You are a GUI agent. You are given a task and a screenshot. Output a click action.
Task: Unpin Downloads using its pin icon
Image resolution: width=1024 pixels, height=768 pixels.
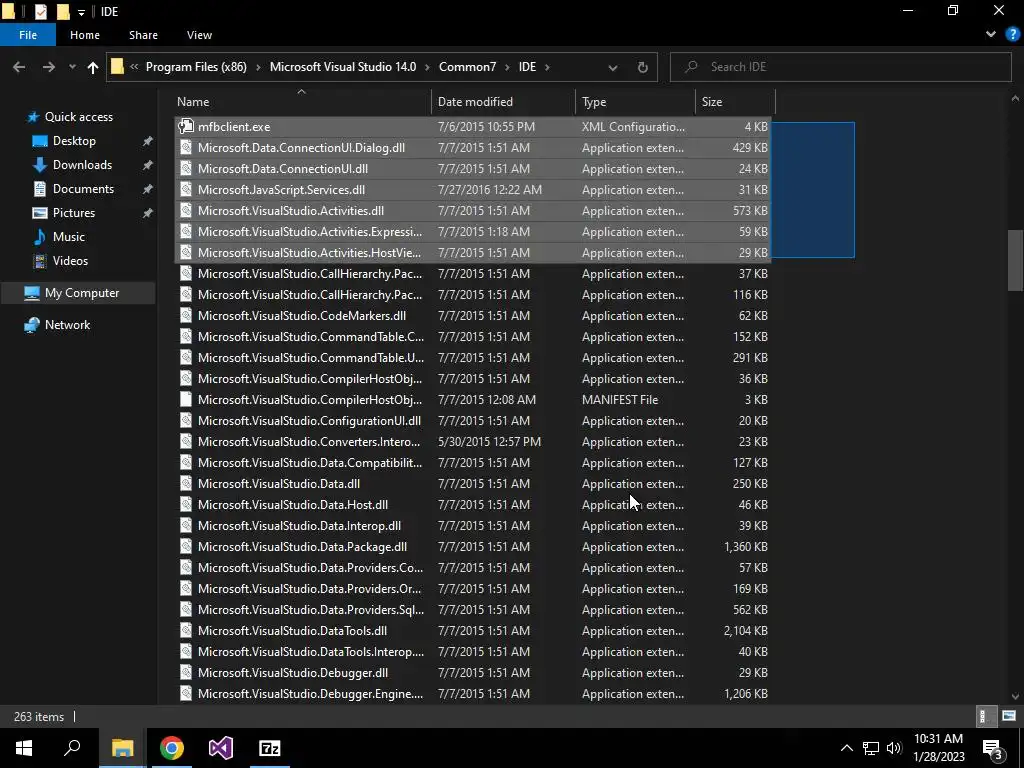pyautogui.click(x=148, y=165)
